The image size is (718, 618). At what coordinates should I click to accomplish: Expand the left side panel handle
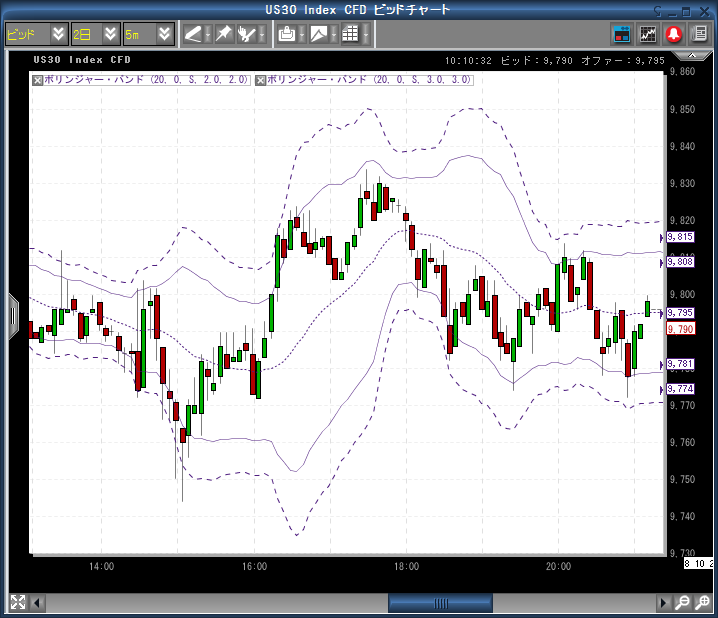13,315
